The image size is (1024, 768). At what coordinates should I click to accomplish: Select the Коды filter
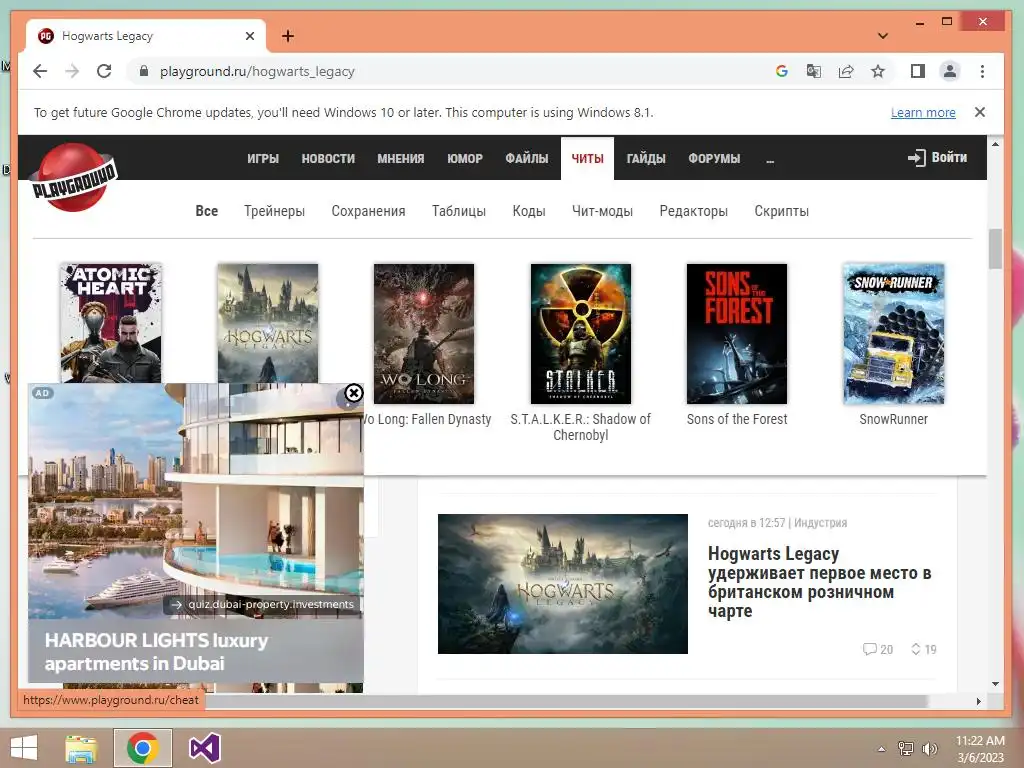click(528, 211)
